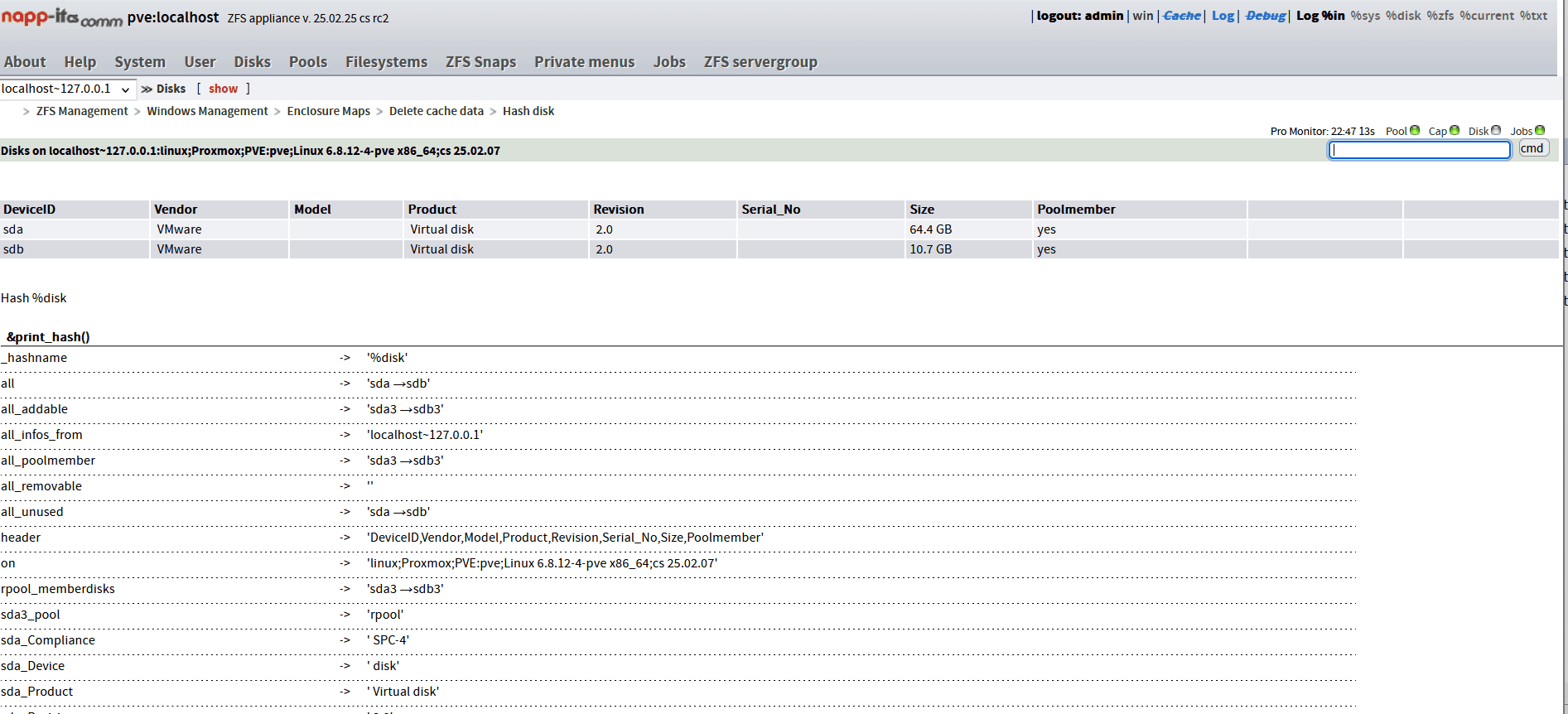Viewport: 1568px width, 714px height.
Task: Click the Log link in header
Action: coord(1223,16)
